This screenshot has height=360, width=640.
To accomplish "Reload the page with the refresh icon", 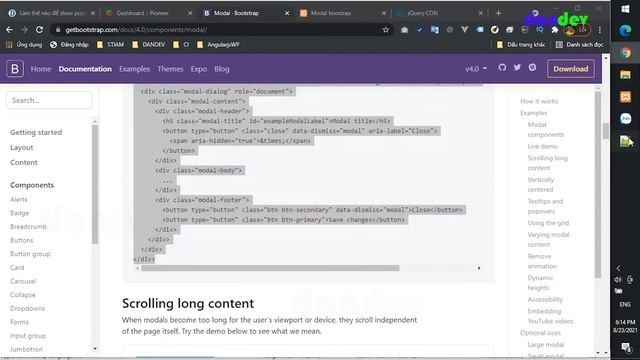I will [39, 30].
